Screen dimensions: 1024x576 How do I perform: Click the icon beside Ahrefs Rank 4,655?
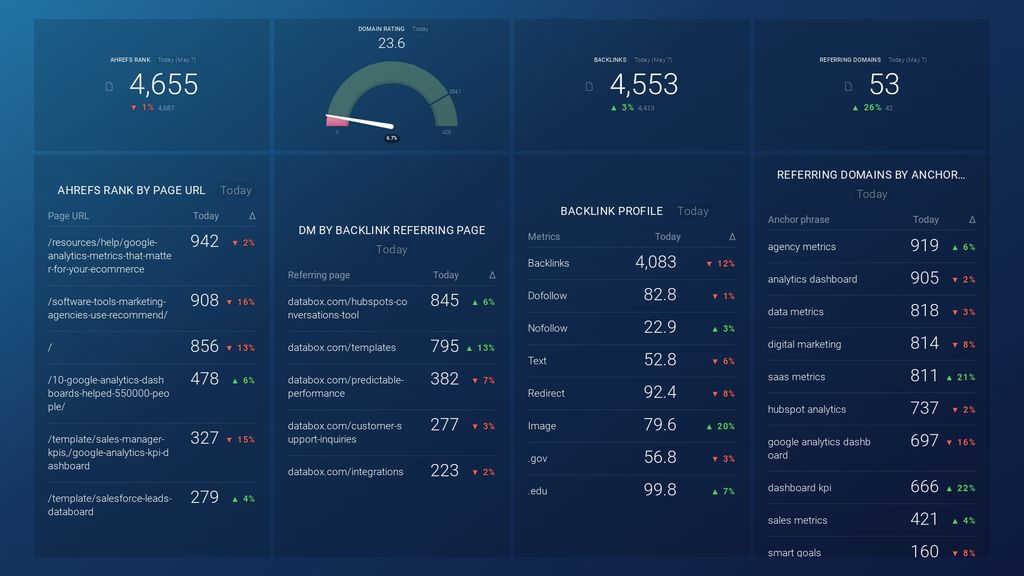click(109, 86)
